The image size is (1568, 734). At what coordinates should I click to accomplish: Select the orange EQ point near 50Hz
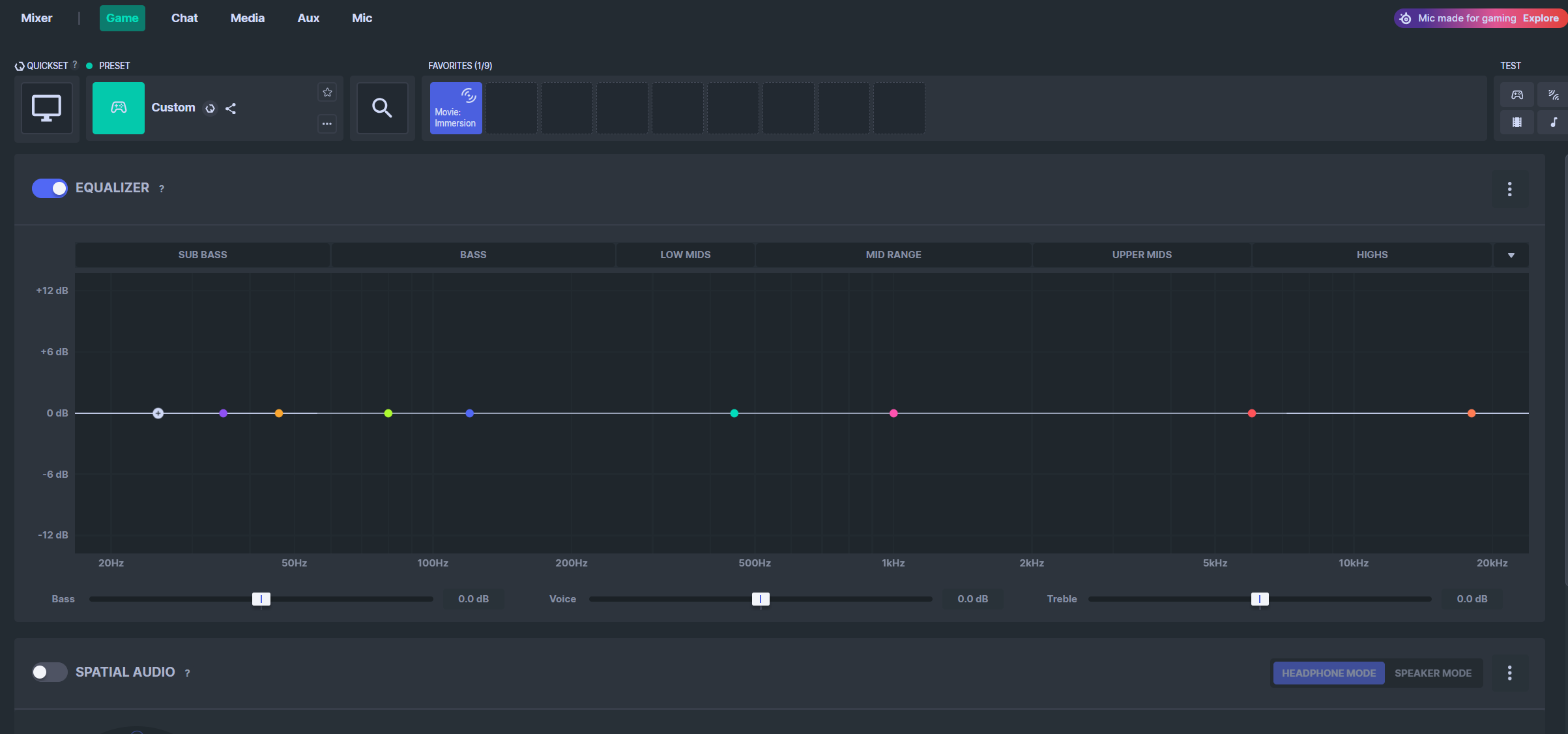(279, 413)
